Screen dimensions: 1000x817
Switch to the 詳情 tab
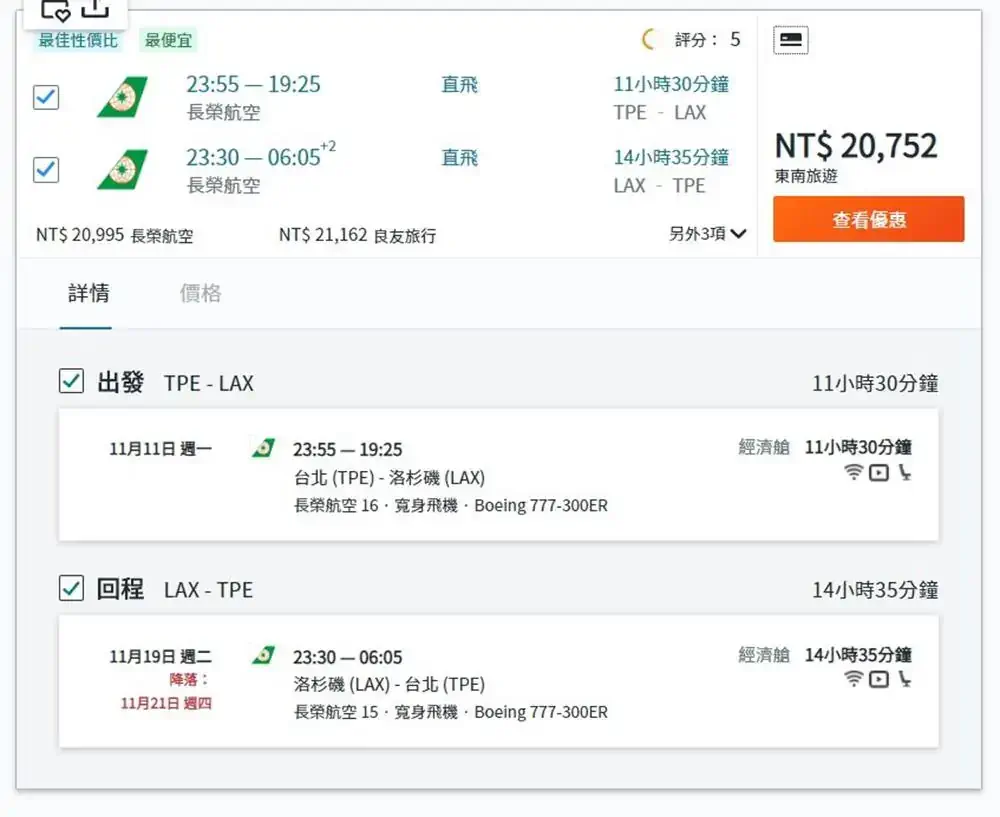pyautogui.click(x=89, y=293)
